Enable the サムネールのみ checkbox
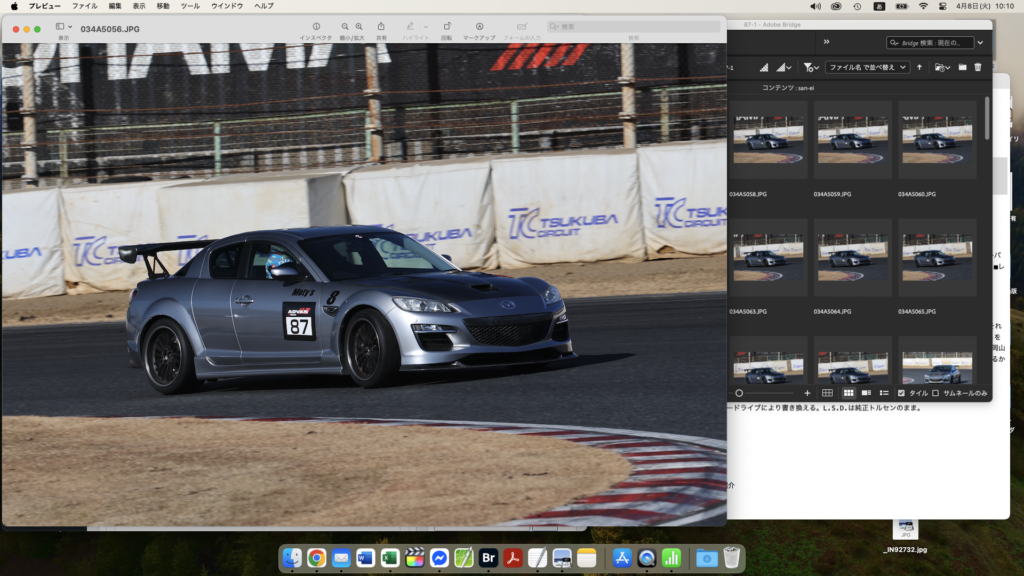This screenshot has width=1024, height=576. [x=936, y=393]
